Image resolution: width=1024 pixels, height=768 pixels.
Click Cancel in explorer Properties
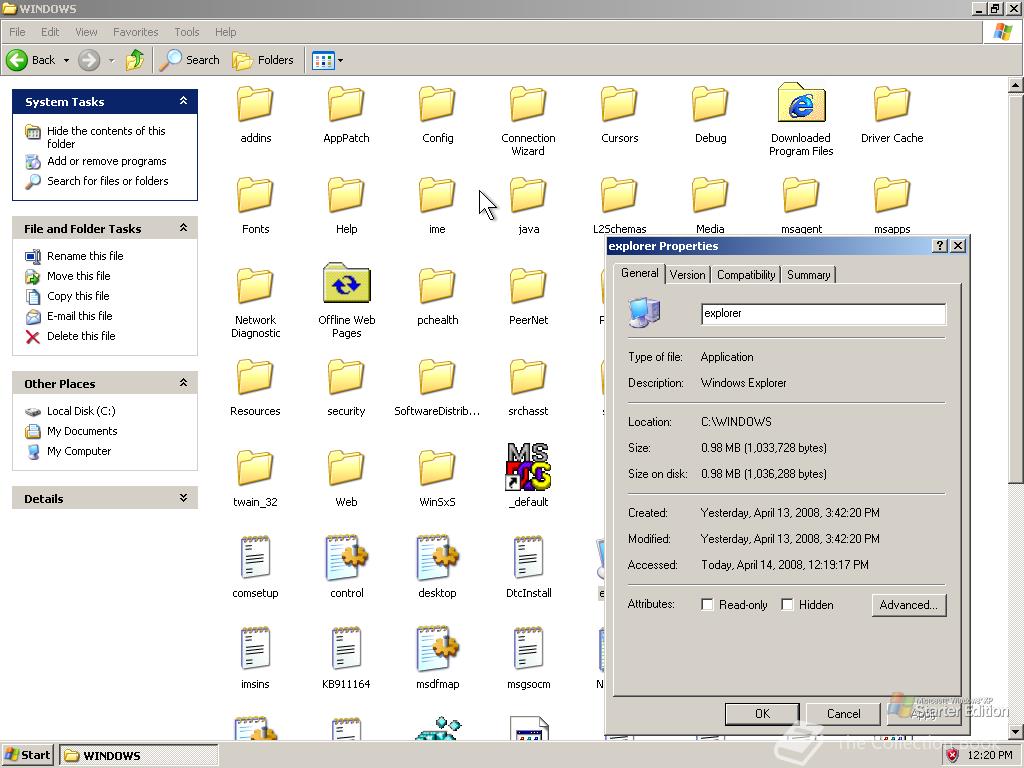pyautogui.click(x=843, y=714)
